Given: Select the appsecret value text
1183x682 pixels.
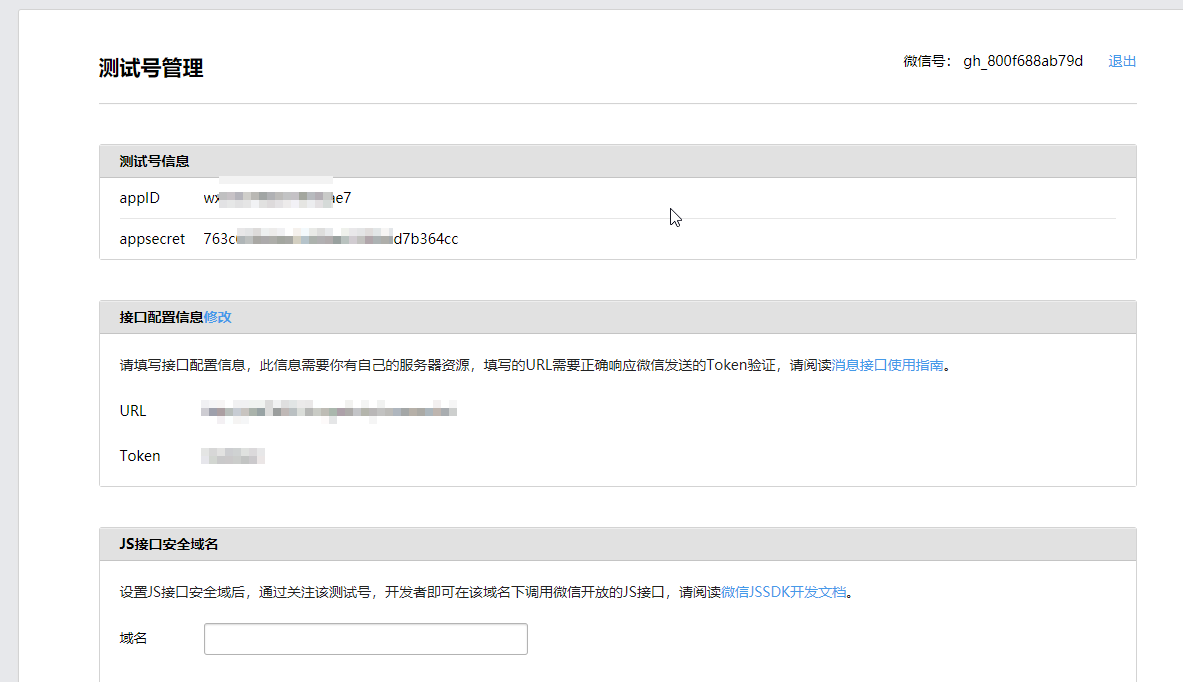Looking at the screenshot, I should pyautogui.click(x=330, y=238).
